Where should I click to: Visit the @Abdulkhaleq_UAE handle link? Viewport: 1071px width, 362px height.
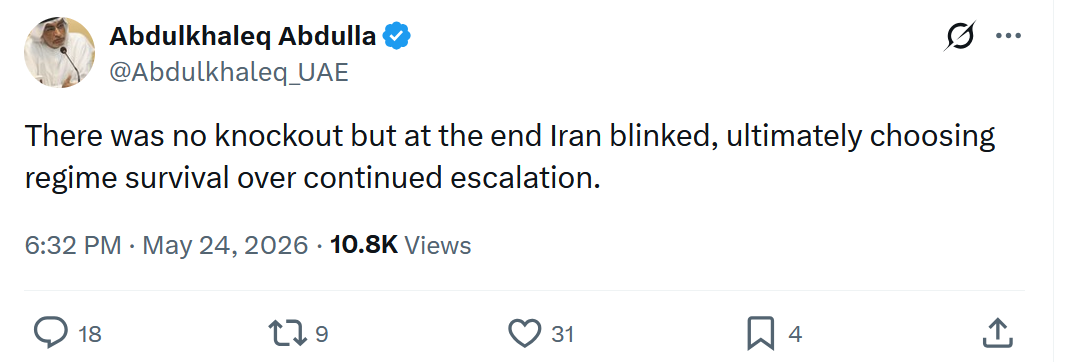tap(228, 72)
